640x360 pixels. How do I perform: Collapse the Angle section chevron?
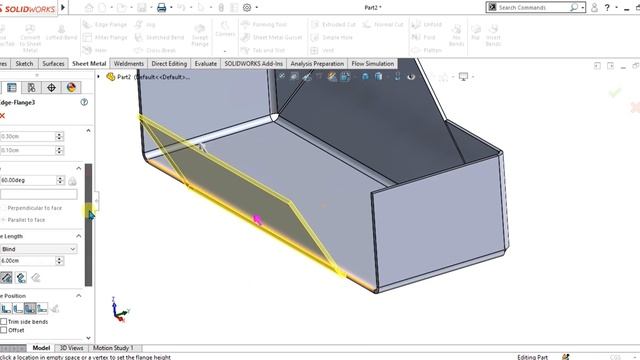coord(79,169)
